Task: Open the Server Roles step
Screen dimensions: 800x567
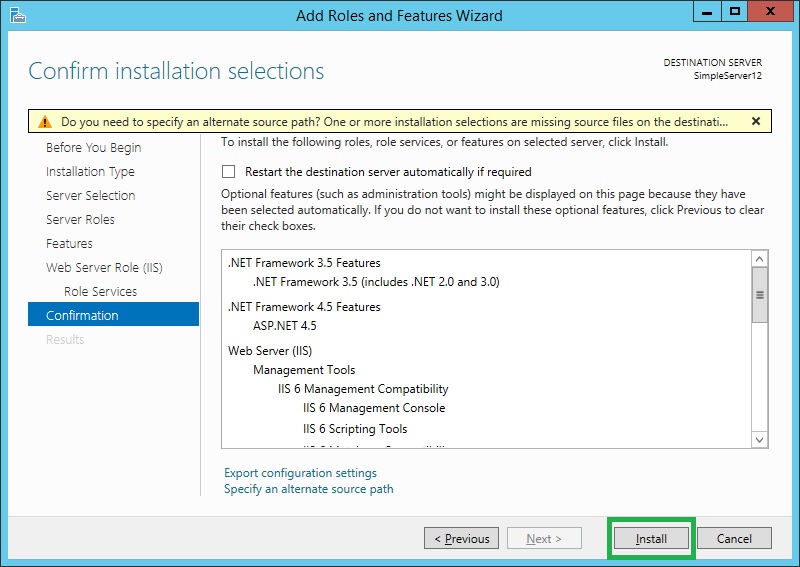Action: [80, 220]
